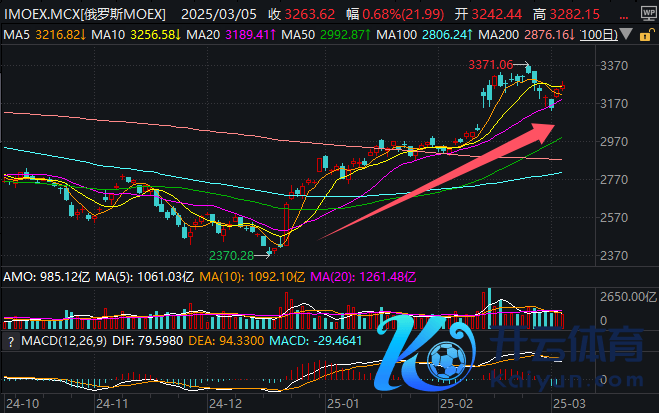The image size is (659, 413).
Task: Click the 3170 price axis level
Action: click(x=613, y=104)
